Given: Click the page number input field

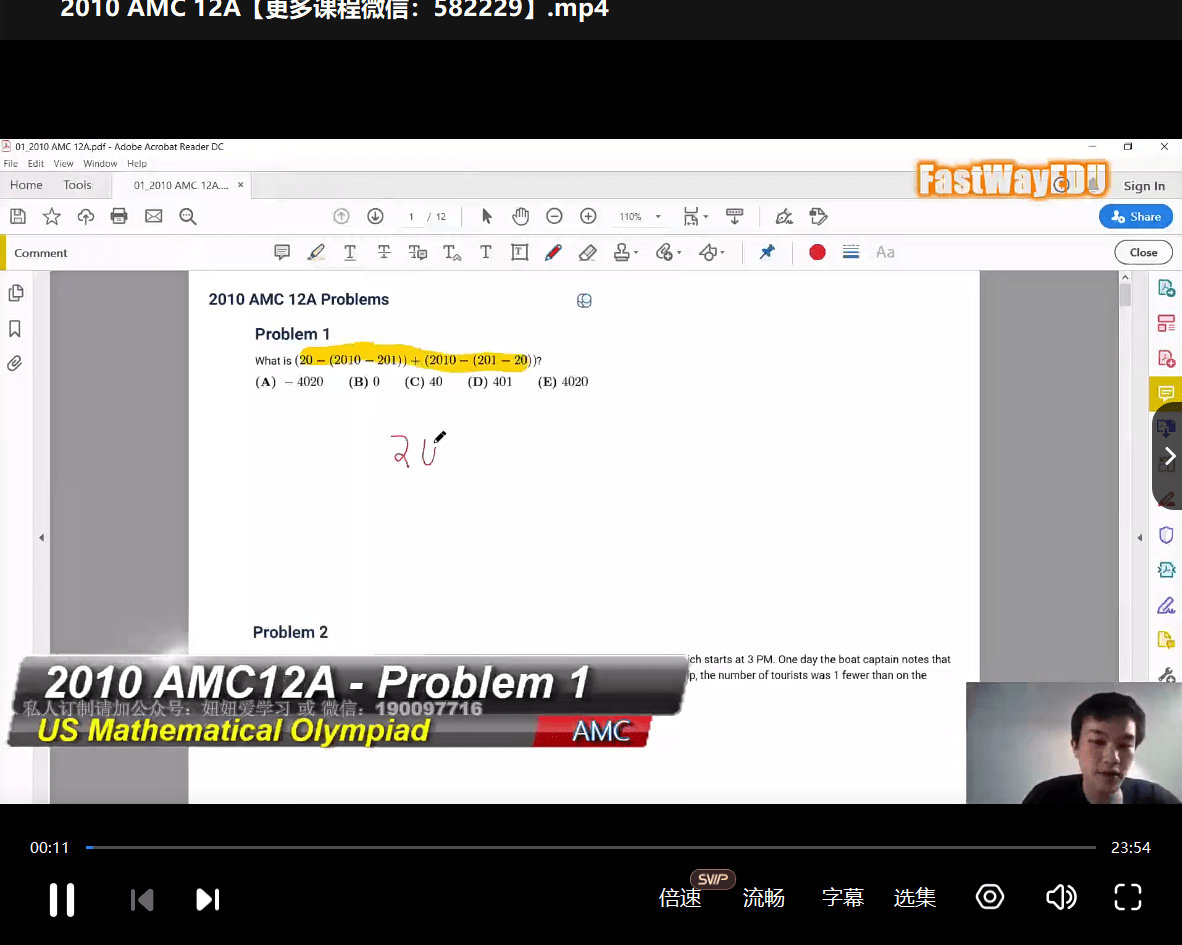Looking at the screenshot, I should tap(411, 217).
